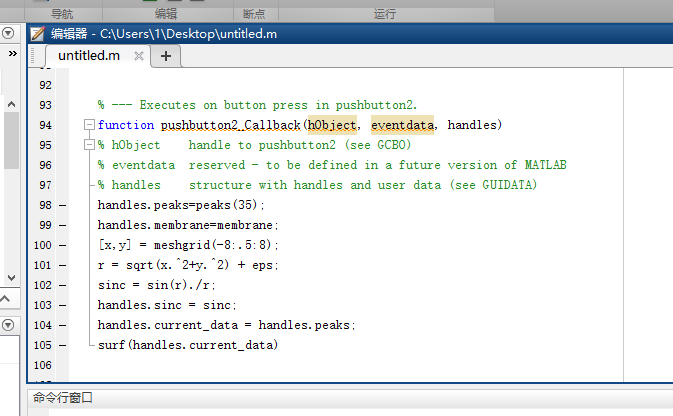
Task: Set breakpoint dash on line 103
Action: [63, 305]
